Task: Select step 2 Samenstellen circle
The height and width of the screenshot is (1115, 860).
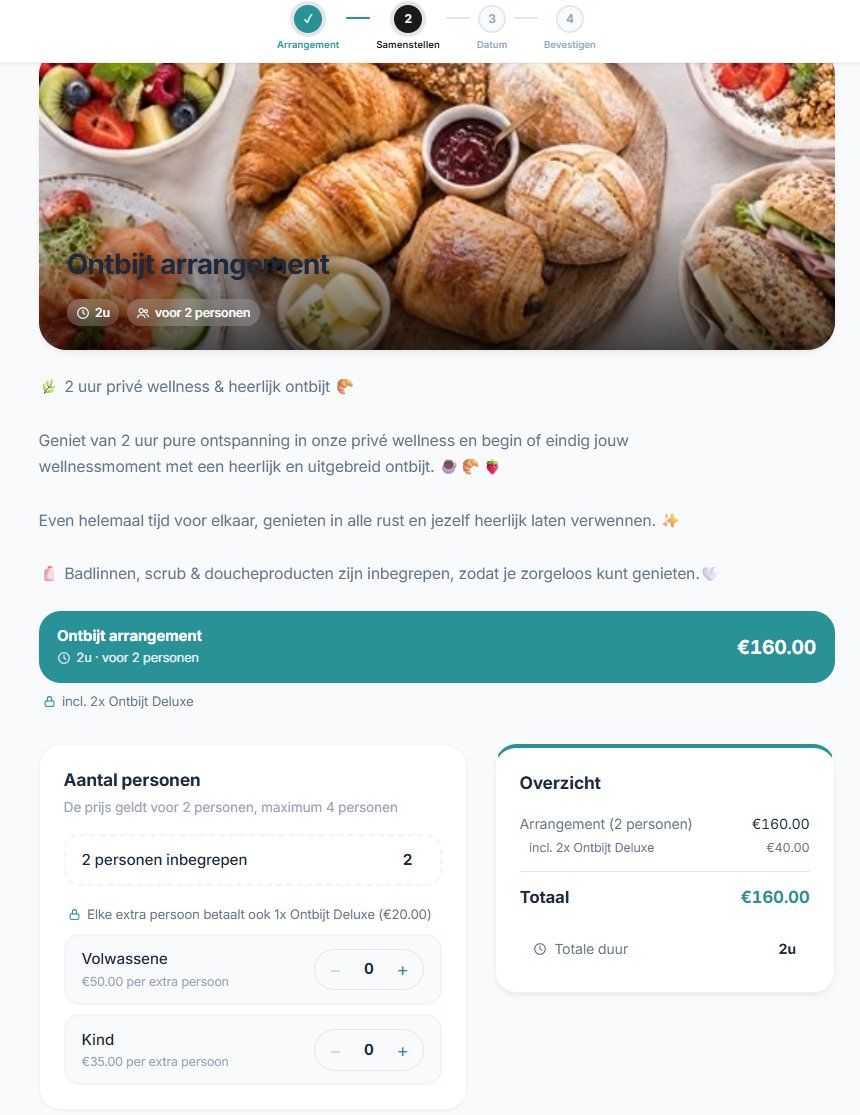Action: click(408, 19)
